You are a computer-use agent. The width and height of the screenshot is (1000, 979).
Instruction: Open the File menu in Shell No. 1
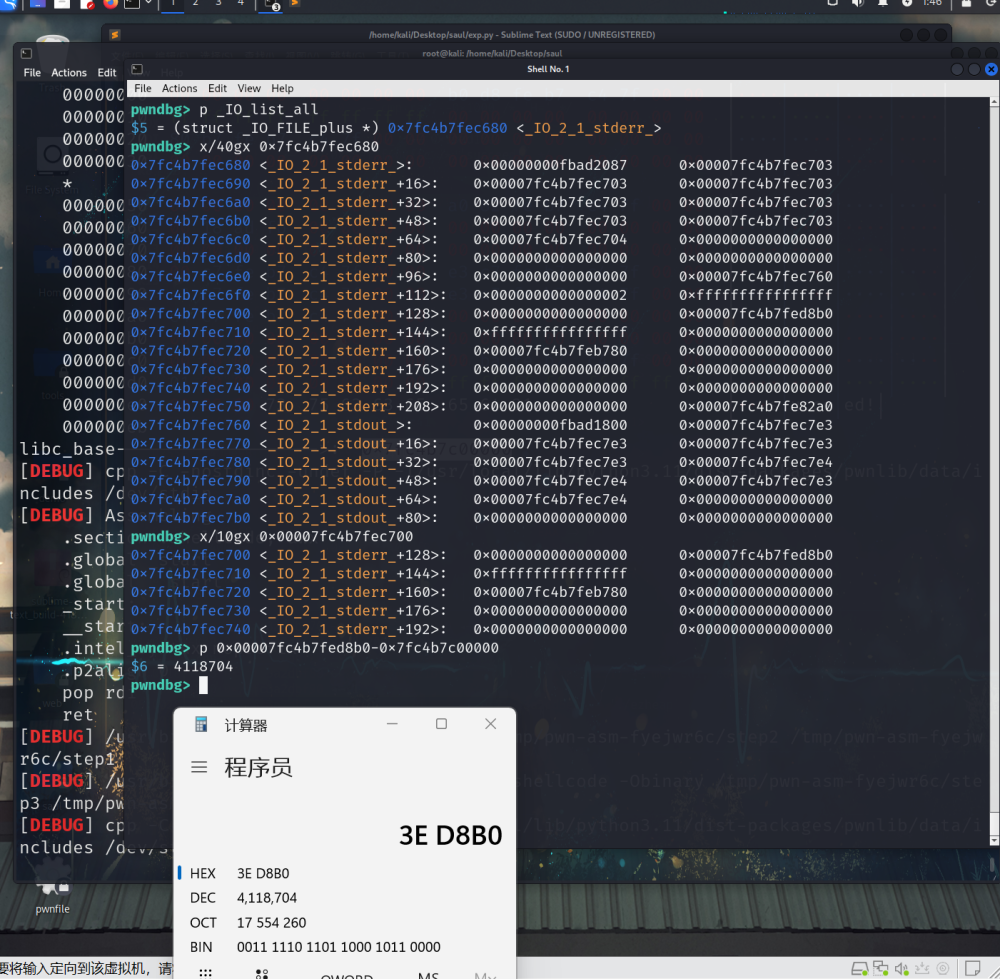point(143,89)
